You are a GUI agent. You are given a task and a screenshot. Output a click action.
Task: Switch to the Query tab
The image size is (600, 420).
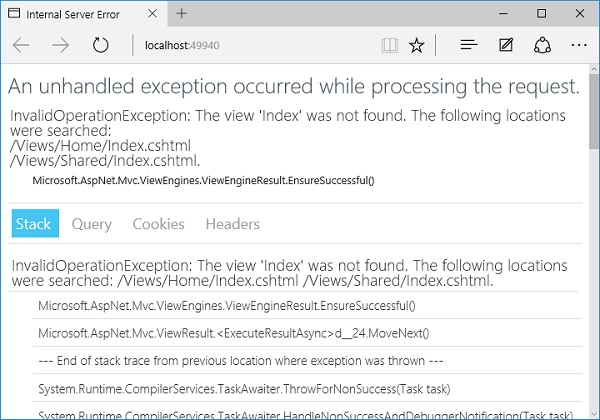click(91, 224)
